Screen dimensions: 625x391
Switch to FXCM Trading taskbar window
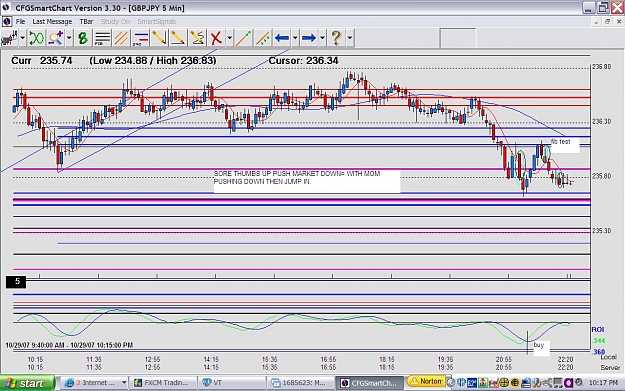tap(164, 383)
